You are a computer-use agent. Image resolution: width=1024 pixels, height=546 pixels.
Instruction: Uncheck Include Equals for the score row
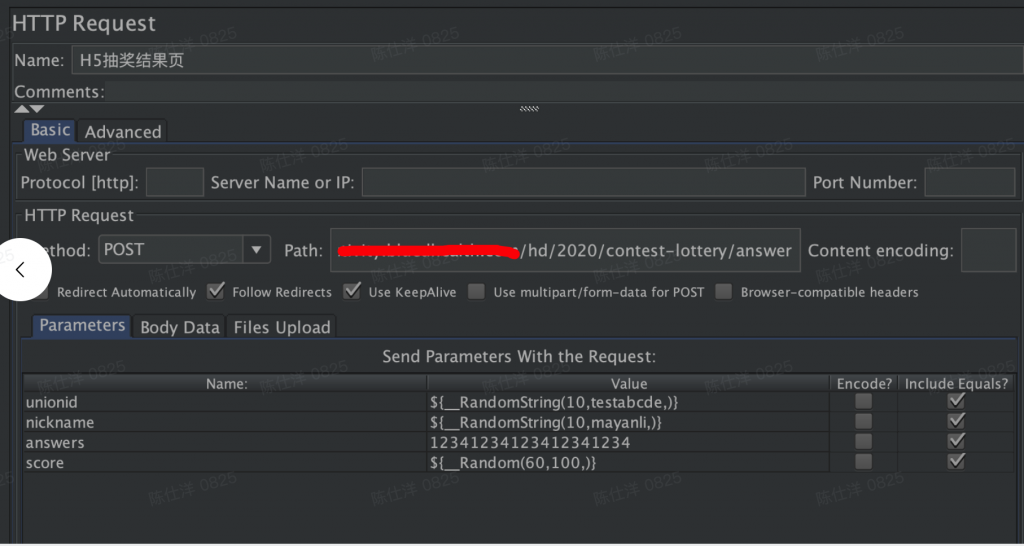[956, 461]
